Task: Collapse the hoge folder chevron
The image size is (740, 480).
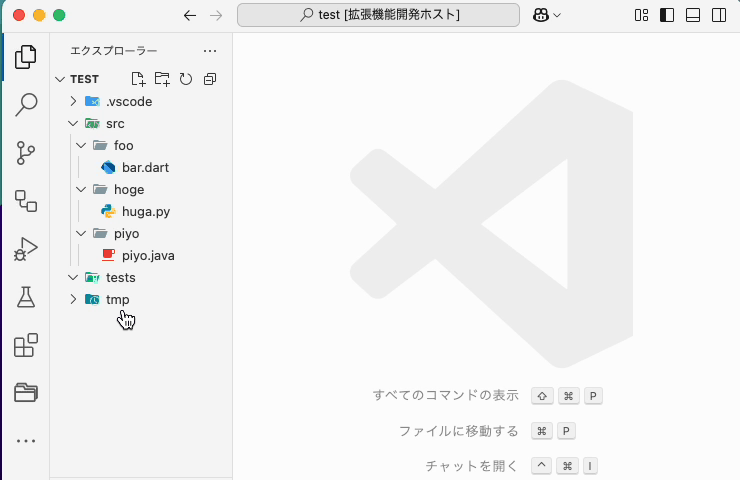Action: [81, 189]
